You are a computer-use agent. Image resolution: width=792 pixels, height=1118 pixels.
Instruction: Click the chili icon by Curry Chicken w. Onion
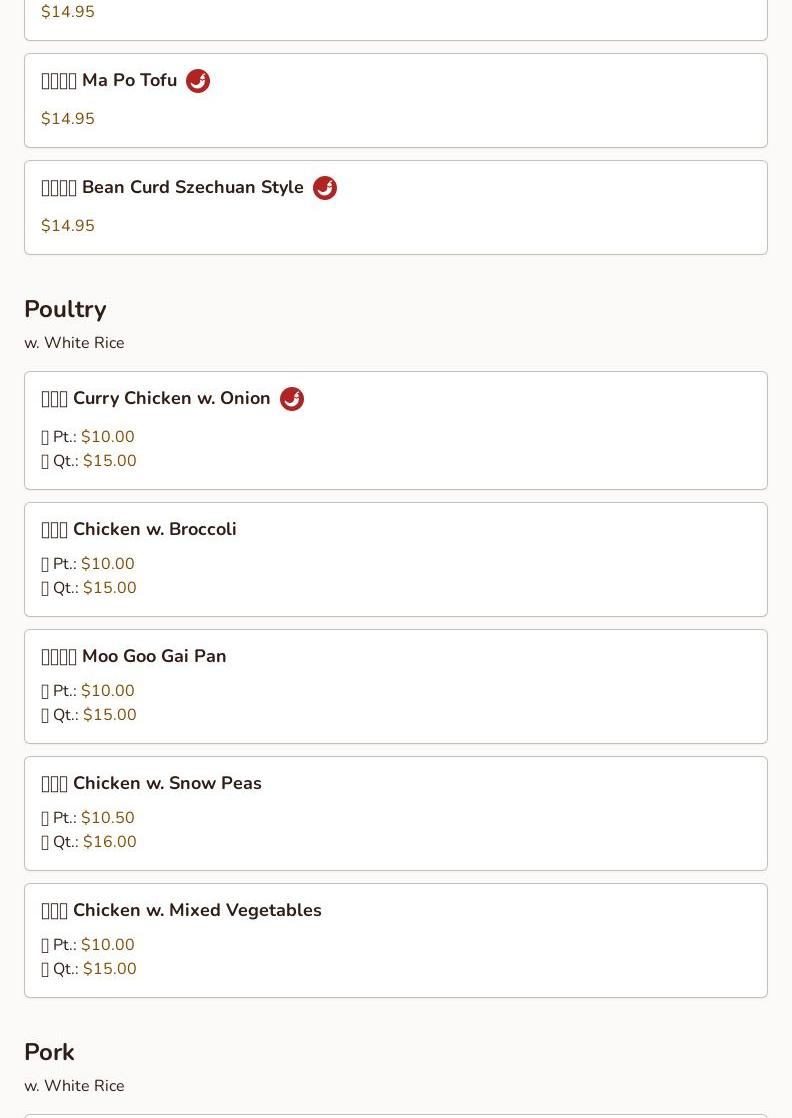pyautogui.click(x=292, y=399)
